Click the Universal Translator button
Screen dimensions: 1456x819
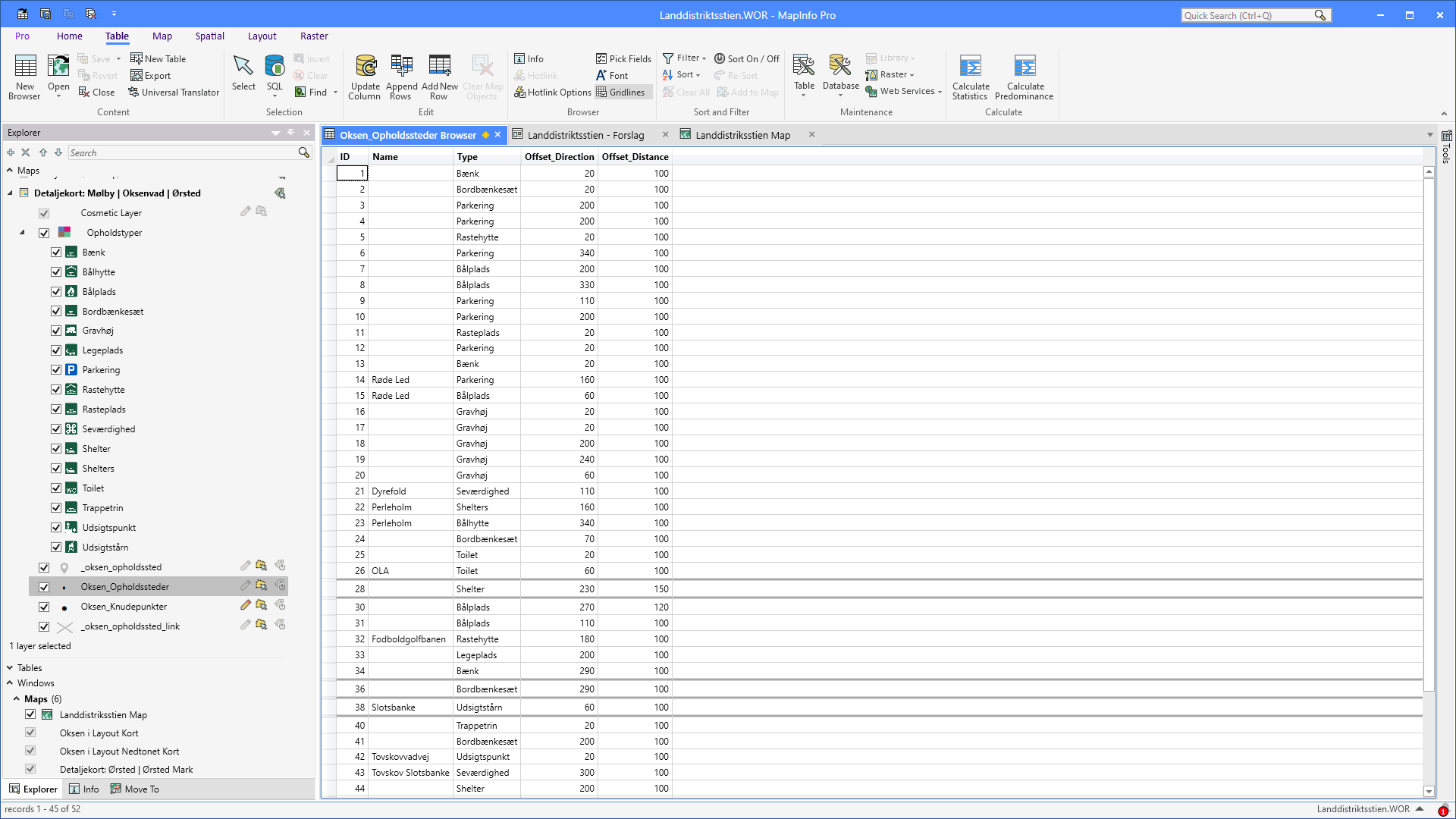pyautogui.click(x=174, y=93)
